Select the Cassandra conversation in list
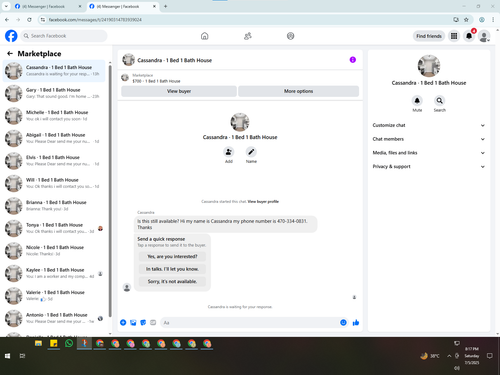 [54, 71]
